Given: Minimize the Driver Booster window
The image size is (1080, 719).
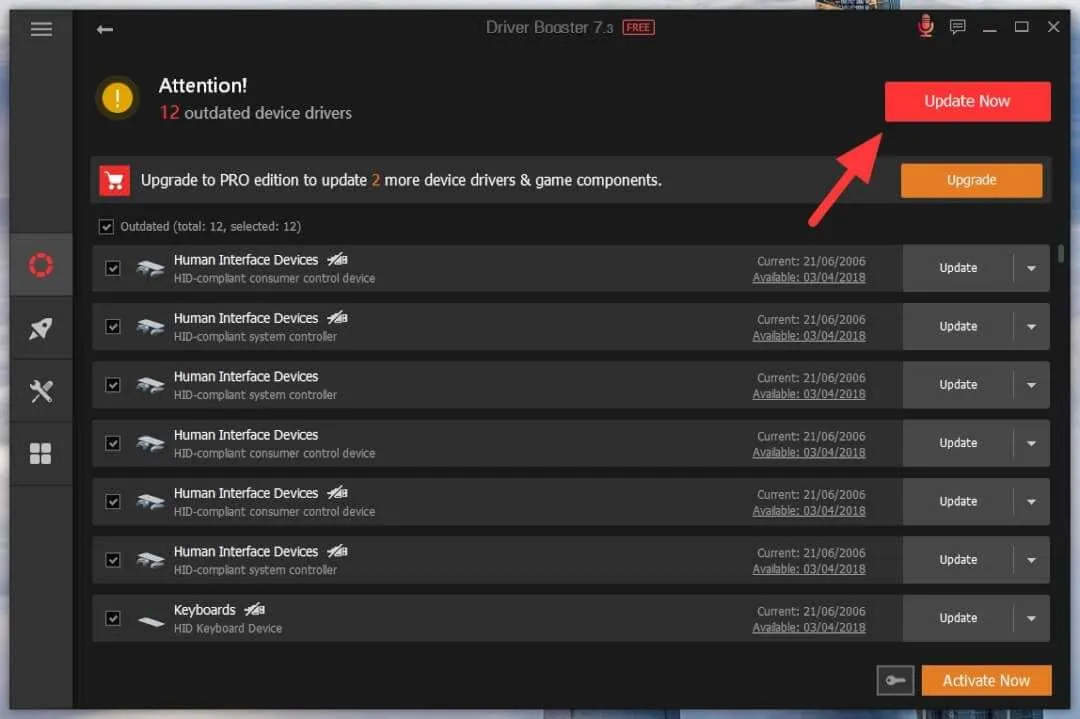Looking at the screenshot, I should pyautogui.click(x=990, y=28).
